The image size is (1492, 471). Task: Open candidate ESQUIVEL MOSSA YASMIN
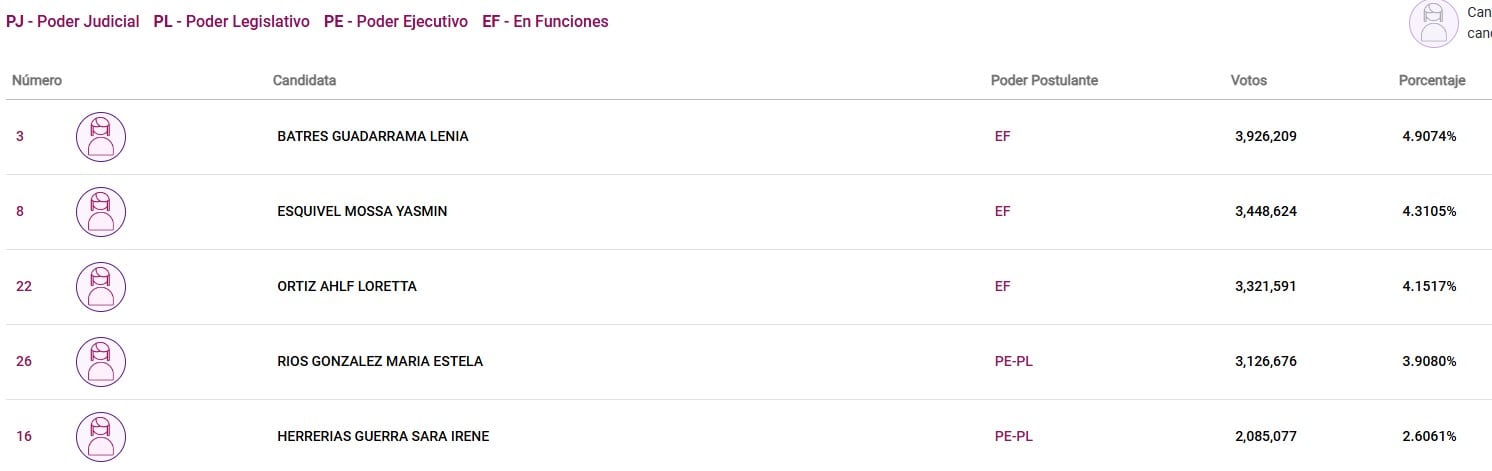coord(362,212)
